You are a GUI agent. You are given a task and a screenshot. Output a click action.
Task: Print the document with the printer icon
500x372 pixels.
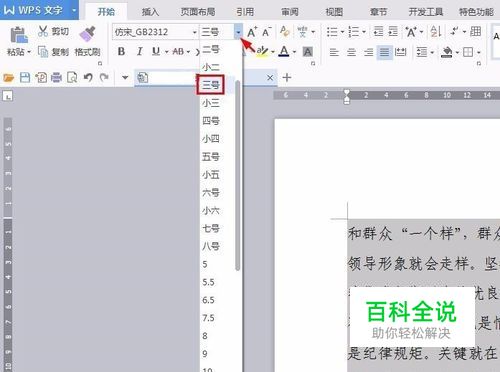56,78
